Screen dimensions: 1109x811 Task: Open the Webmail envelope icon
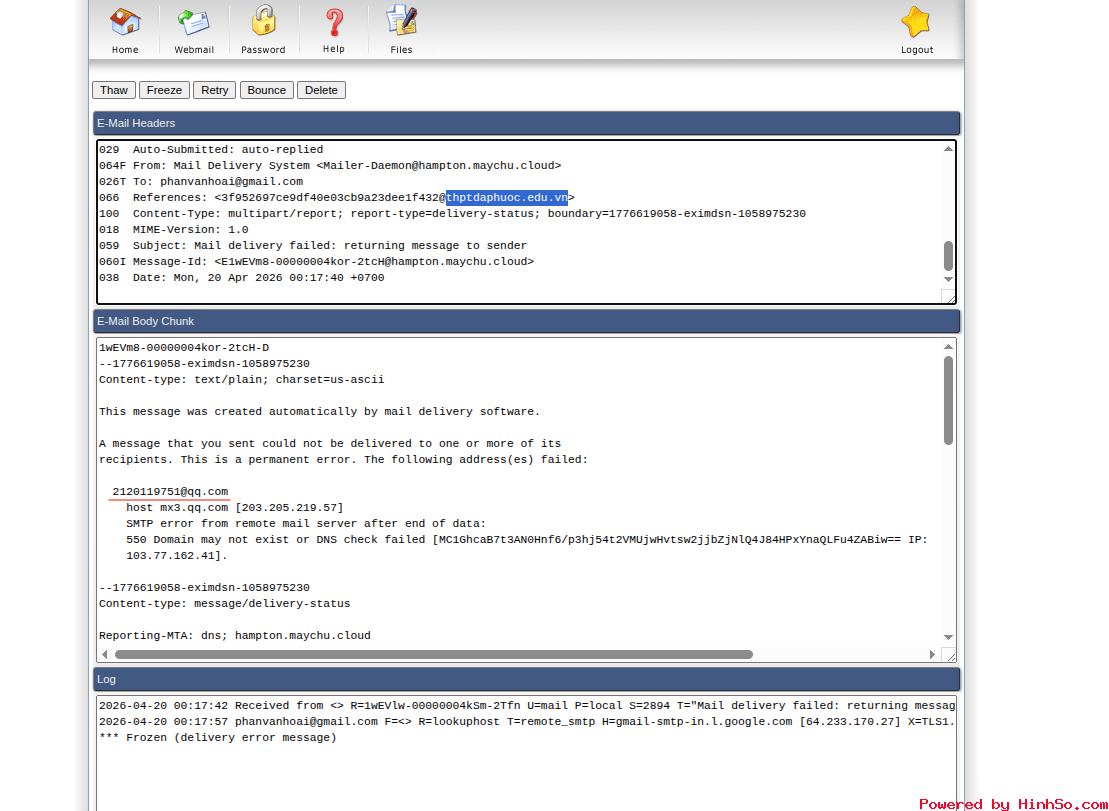(x=194, y=22)
